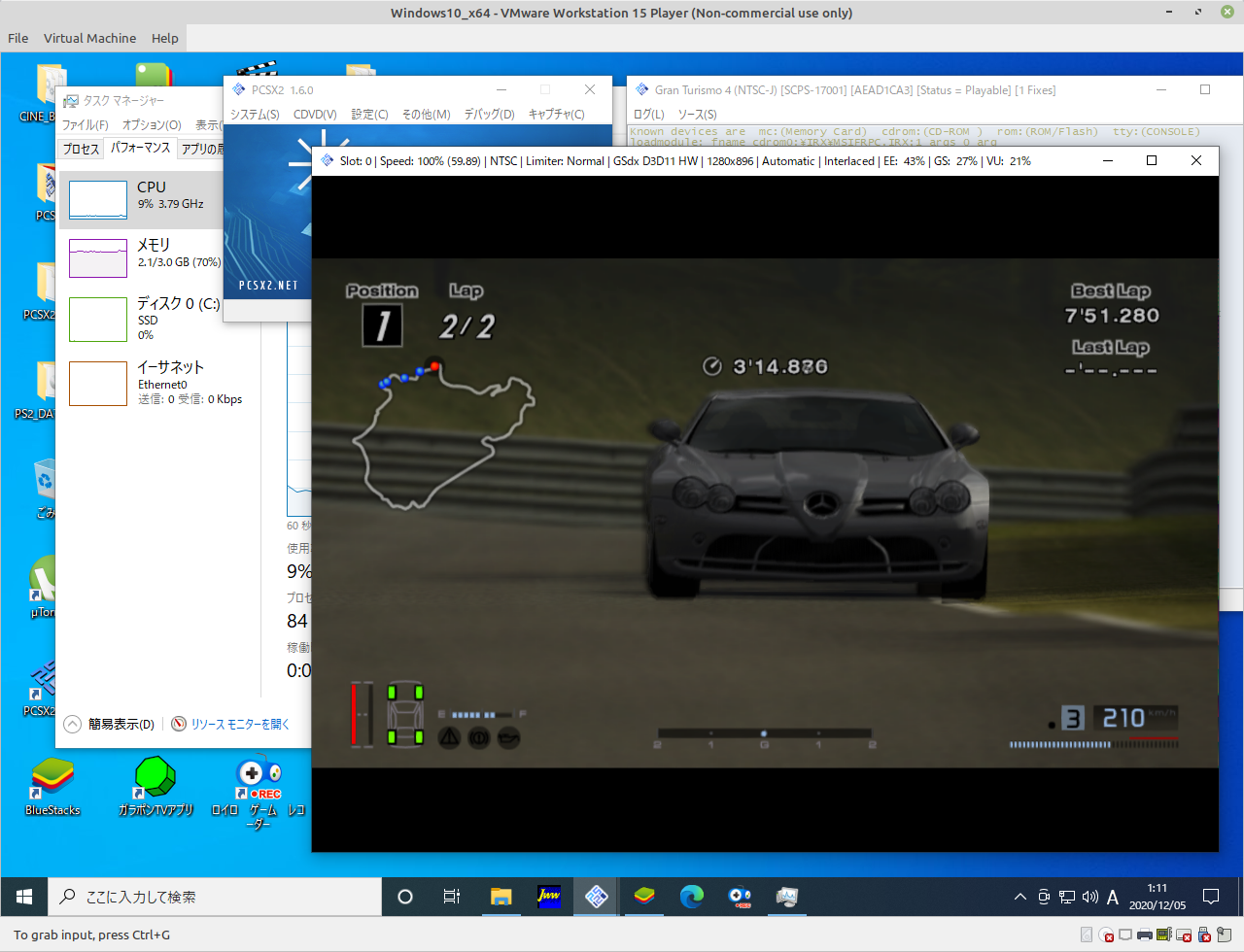Maximize the Gran Turismo 4 console window

point(1205,89)
